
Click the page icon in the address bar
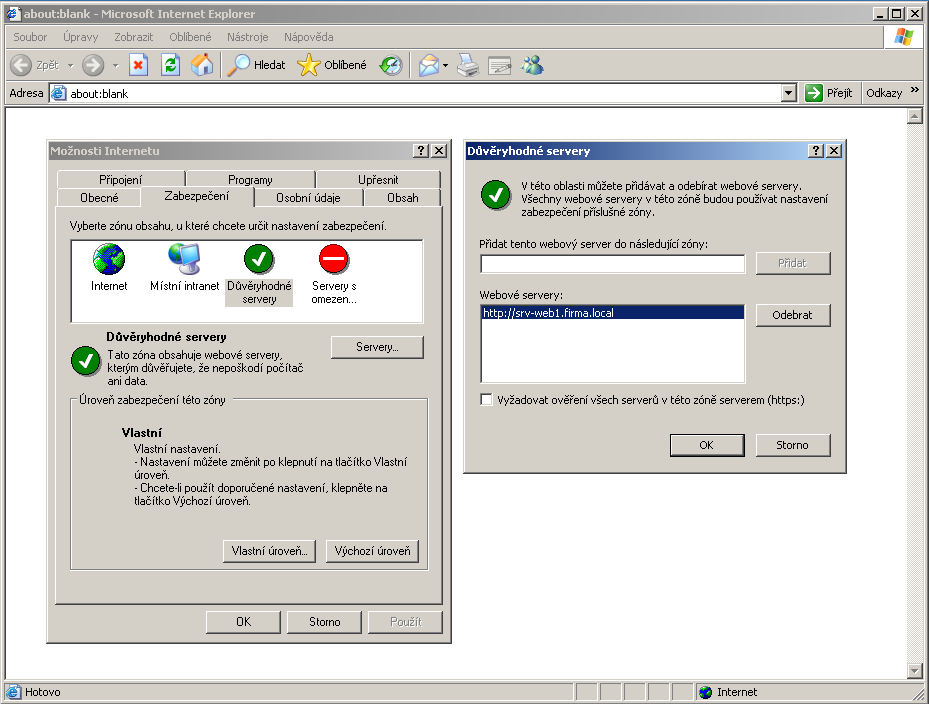[58, 93]
